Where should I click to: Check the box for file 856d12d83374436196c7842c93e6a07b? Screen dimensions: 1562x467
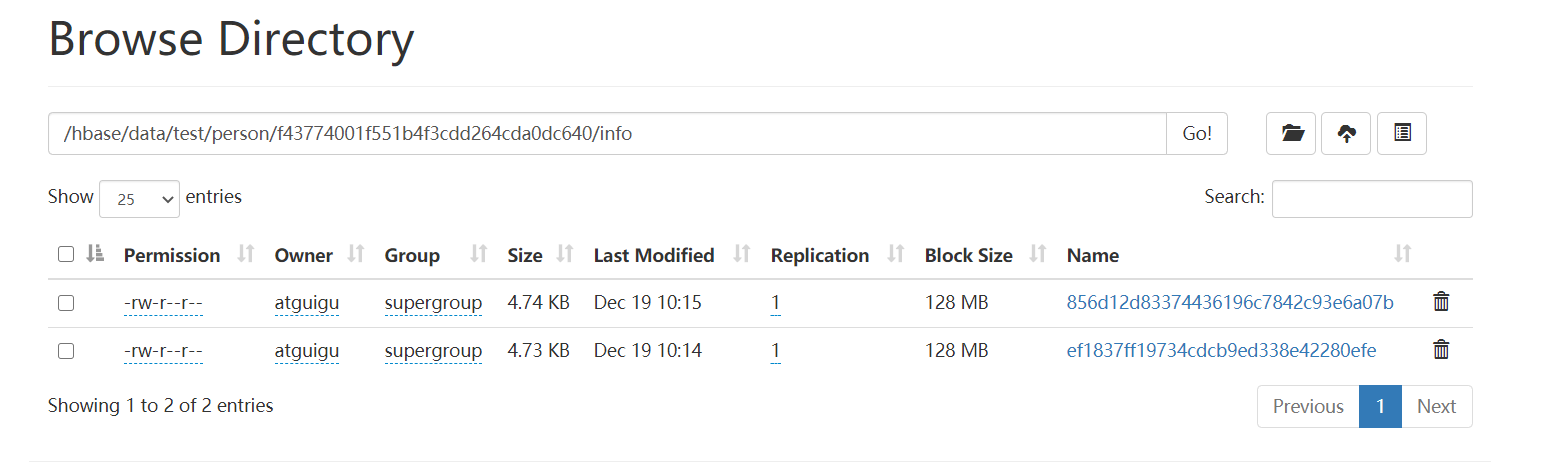(66, 303)
